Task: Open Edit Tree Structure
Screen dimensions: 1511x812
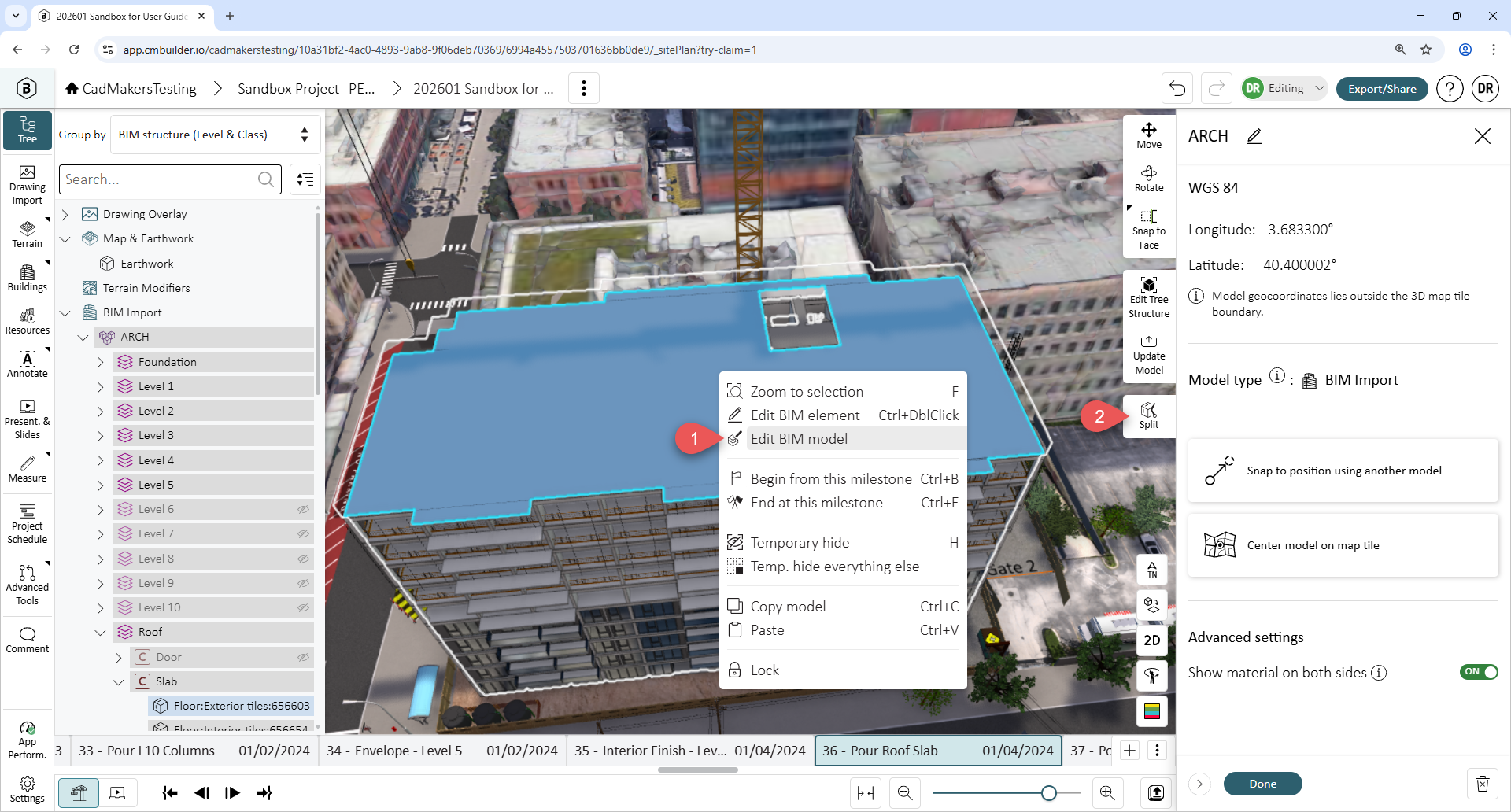Action: click(x=1149, y=297)
